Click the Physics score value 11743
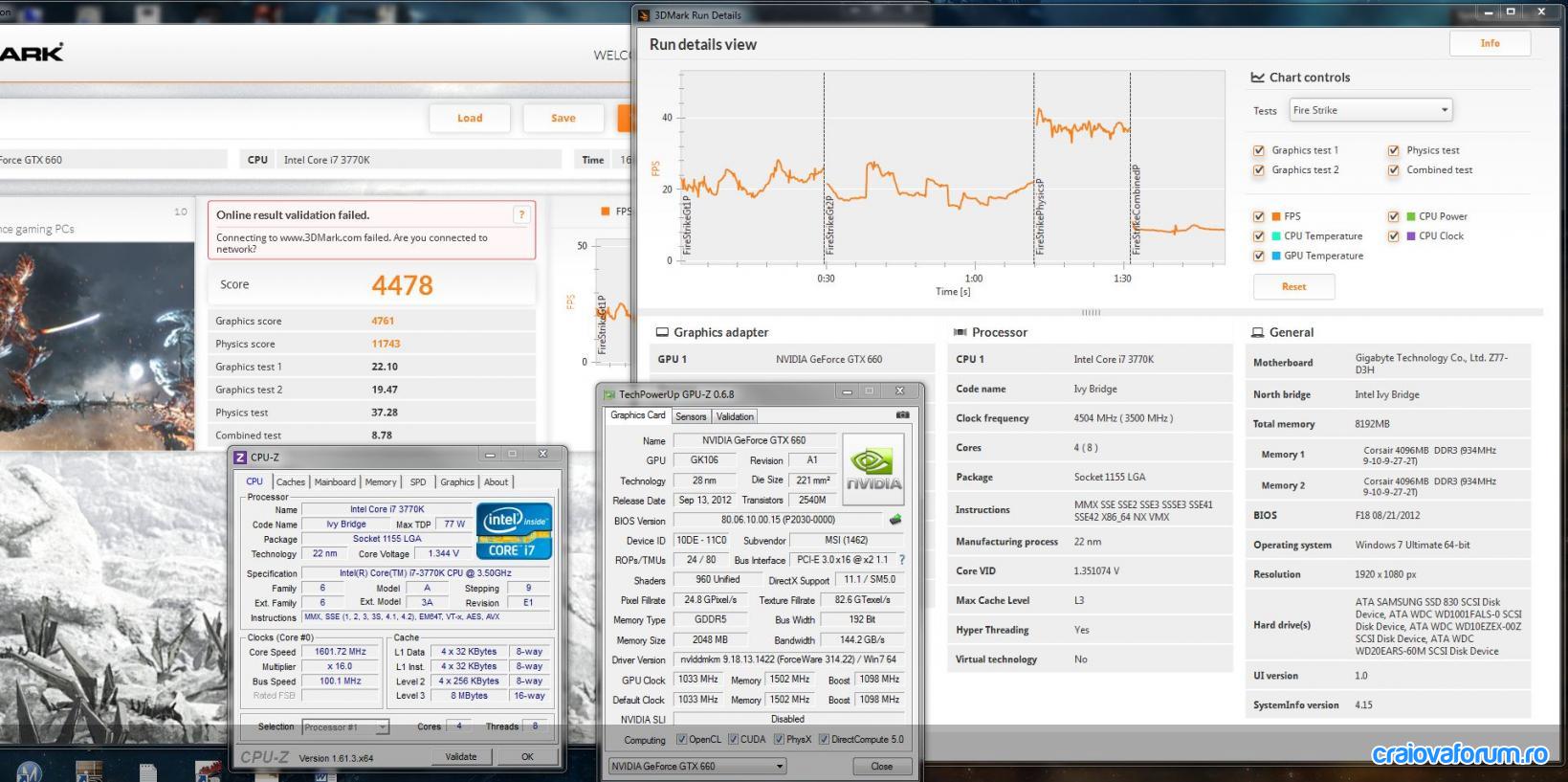The width and height of the screenshot is (1568, 782). (x=386, y=344)
